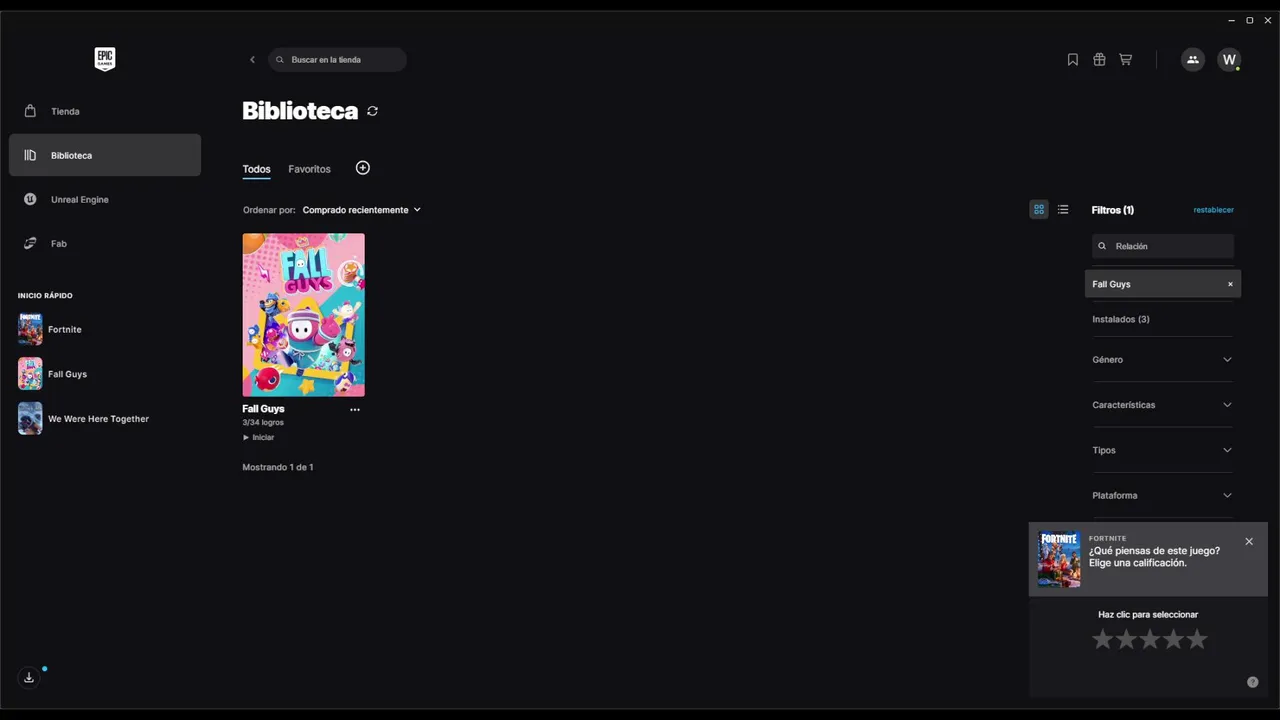Image resolution: width=1280 pixels, height=720 pixels.
Task: Select the Favoritos tab
Action: 309,169
